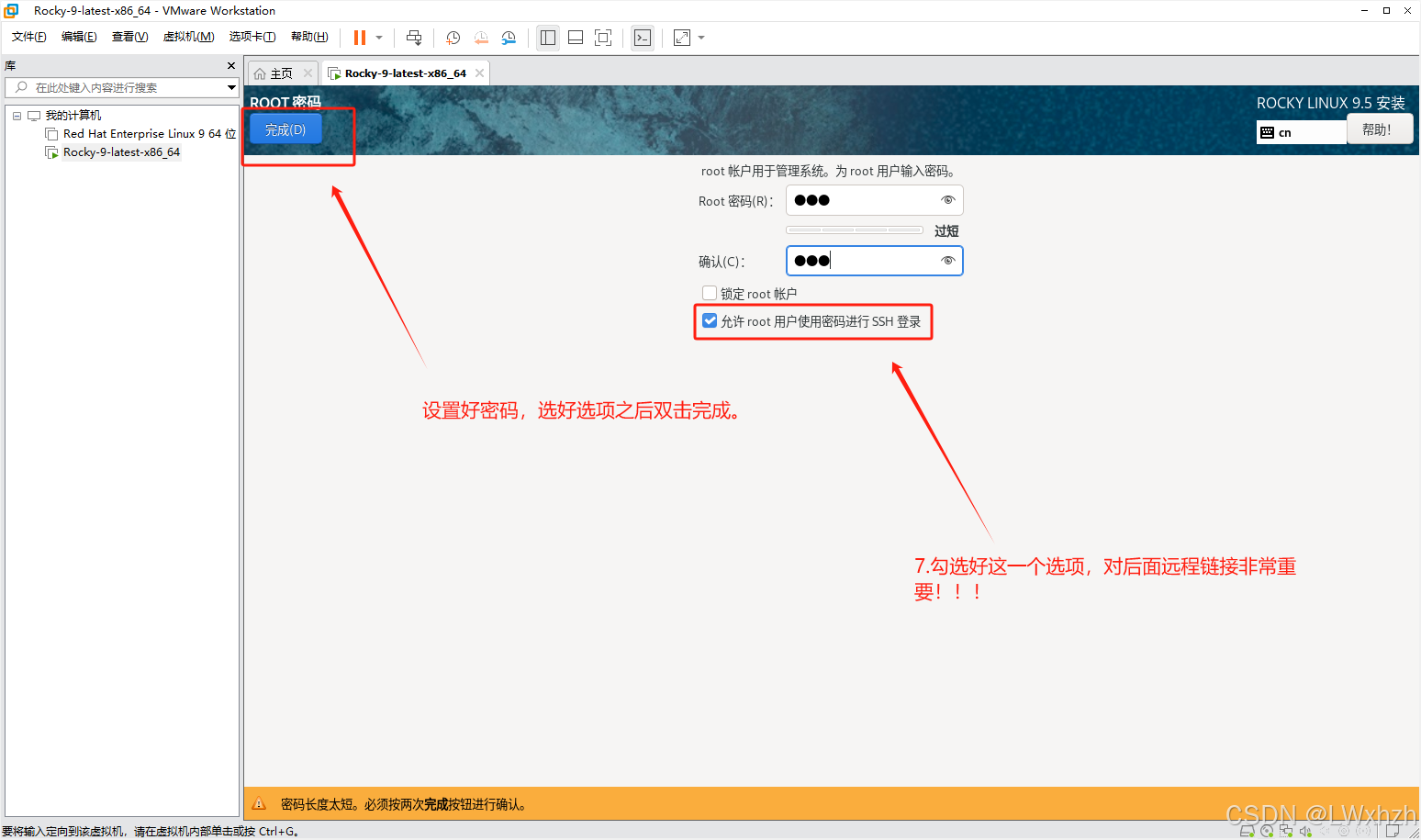Focus the Root 密码 input field
Viewport: 1421px width, 840px height.
click(x=874, y=200)
